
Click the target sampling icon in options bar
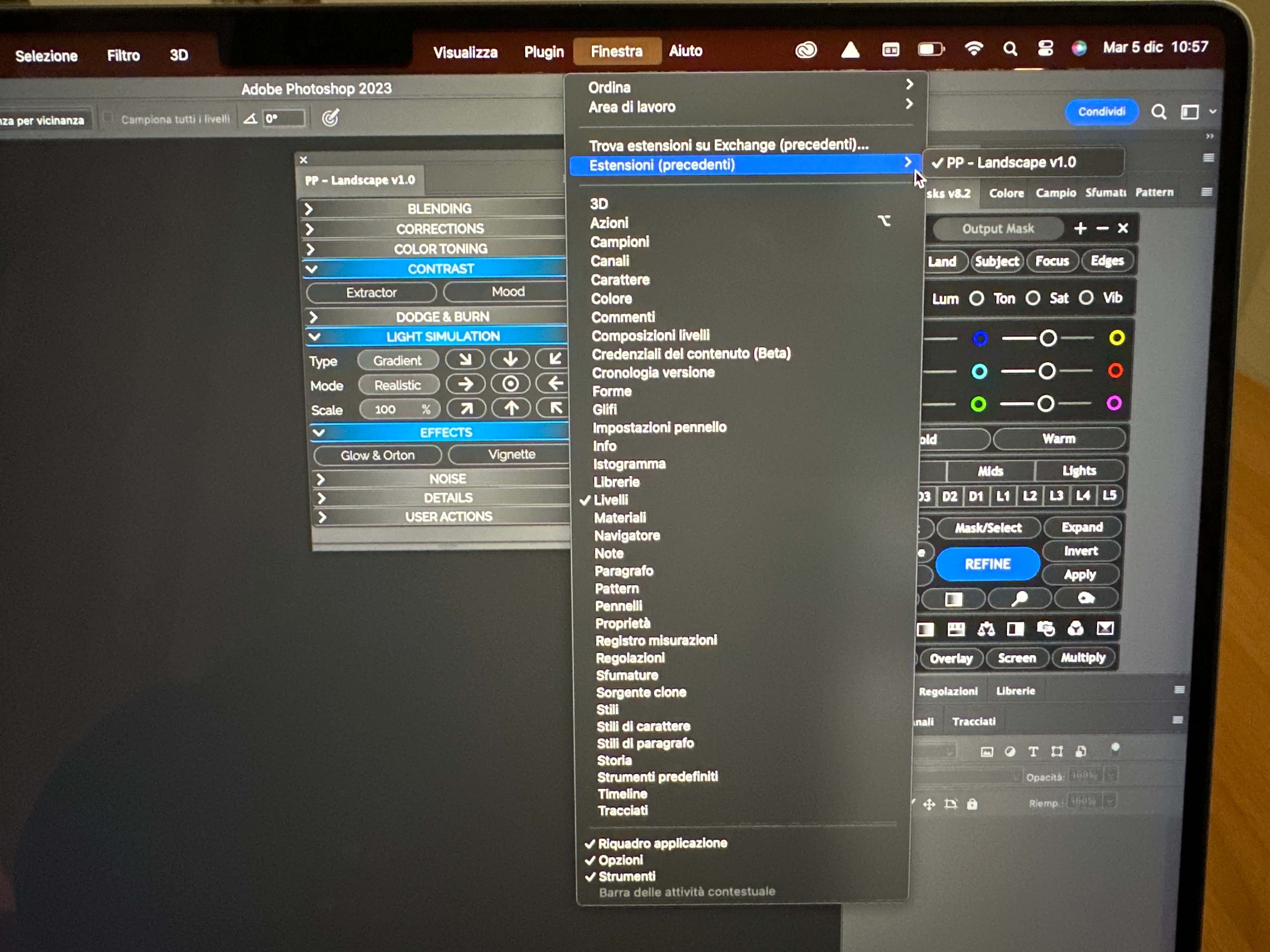coord(330,118)
